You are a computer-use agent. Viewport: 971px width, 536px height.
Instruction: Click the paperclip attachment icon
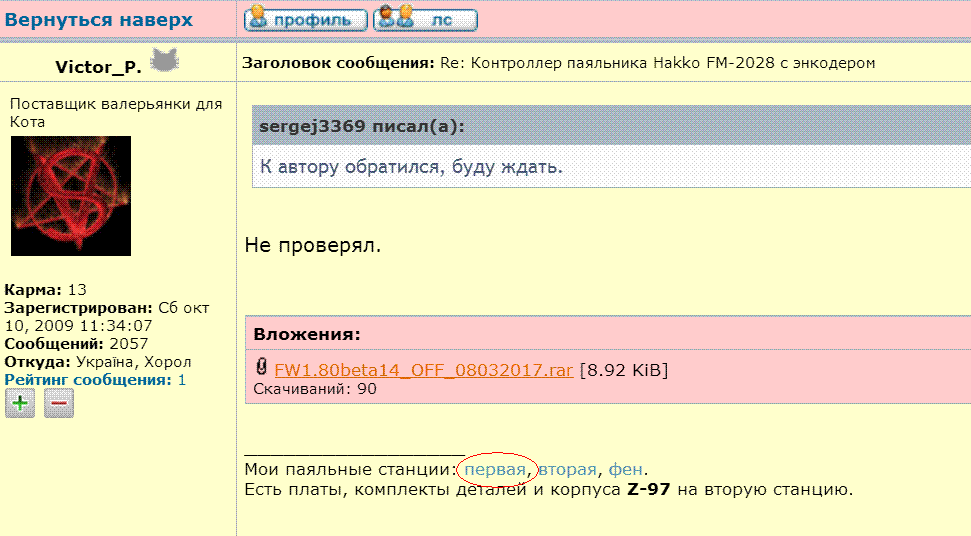point(262,368)
